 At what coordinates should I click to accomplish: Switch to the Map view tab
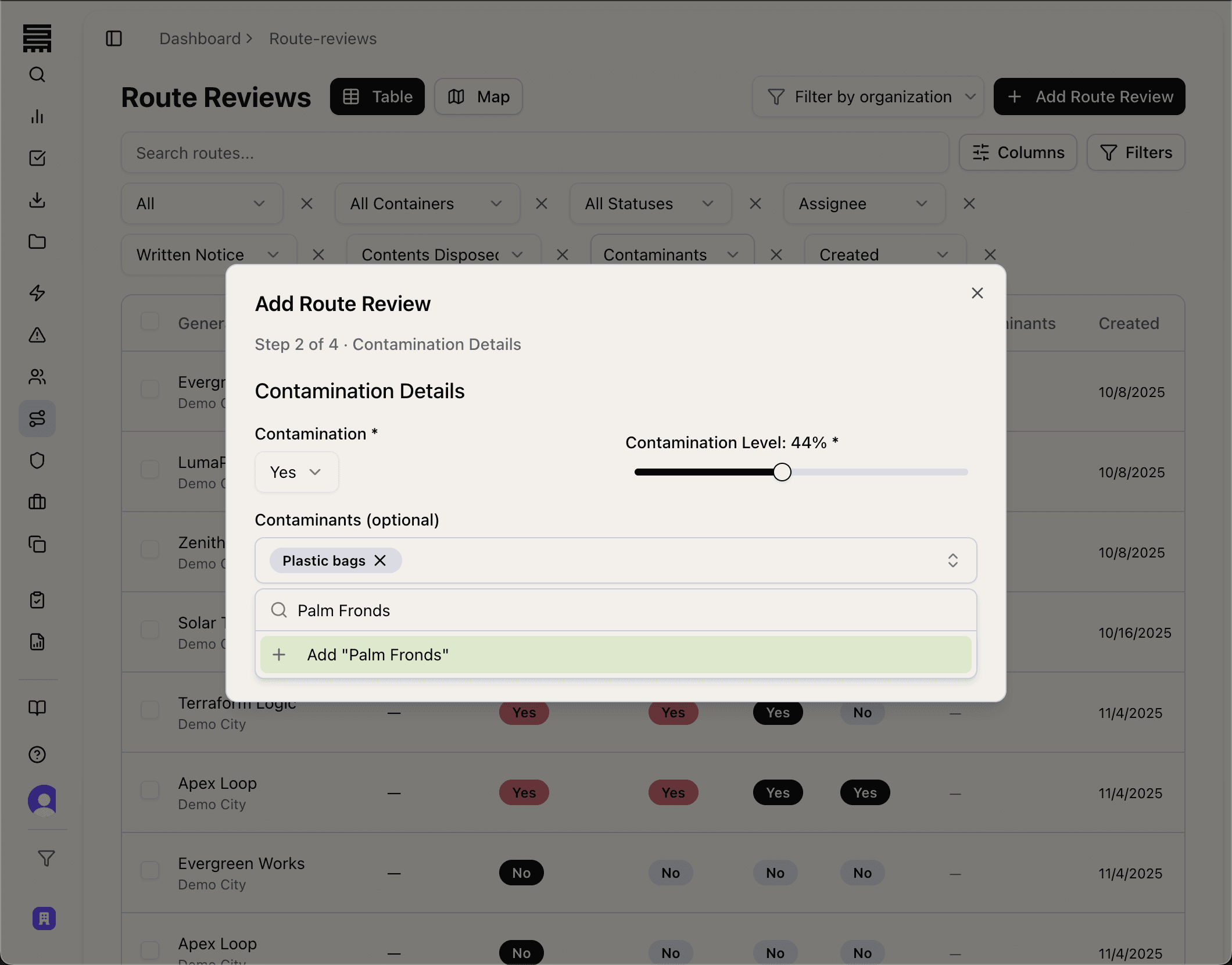tap(478, 96)
